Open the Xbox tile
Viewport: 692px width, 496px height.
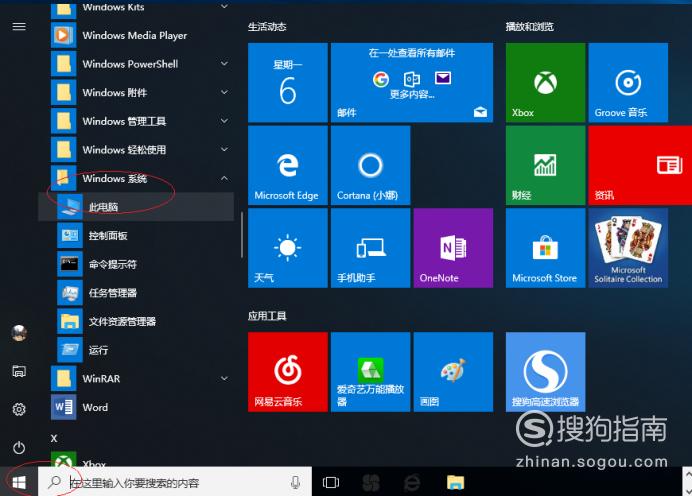click(545, 83)
